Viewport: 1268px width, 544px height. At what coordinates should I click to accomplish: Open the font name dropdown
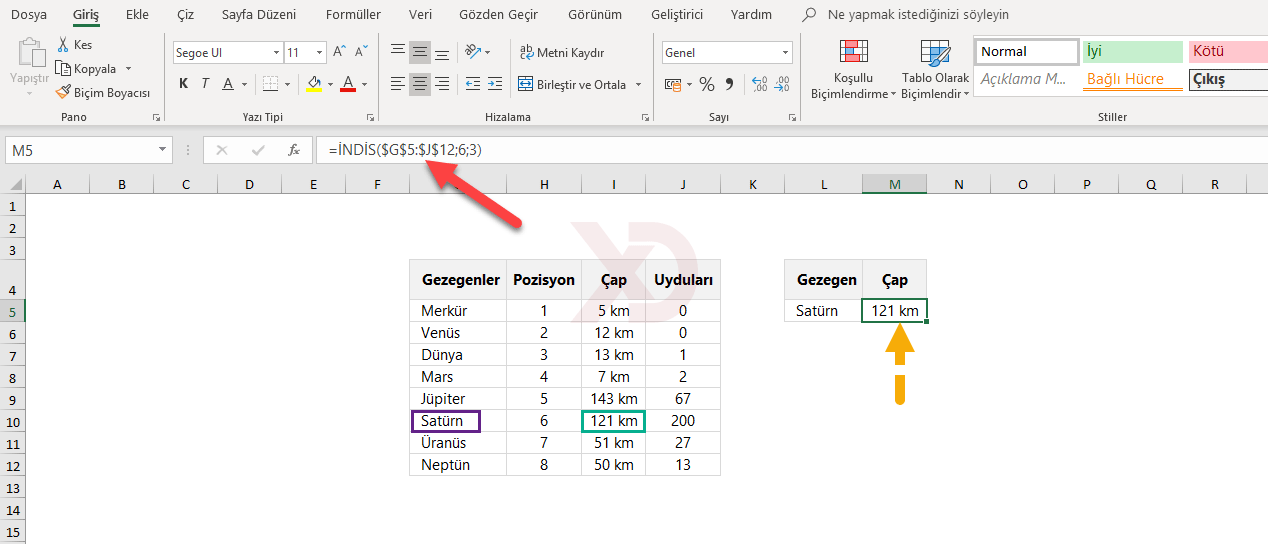coord(276,52)
